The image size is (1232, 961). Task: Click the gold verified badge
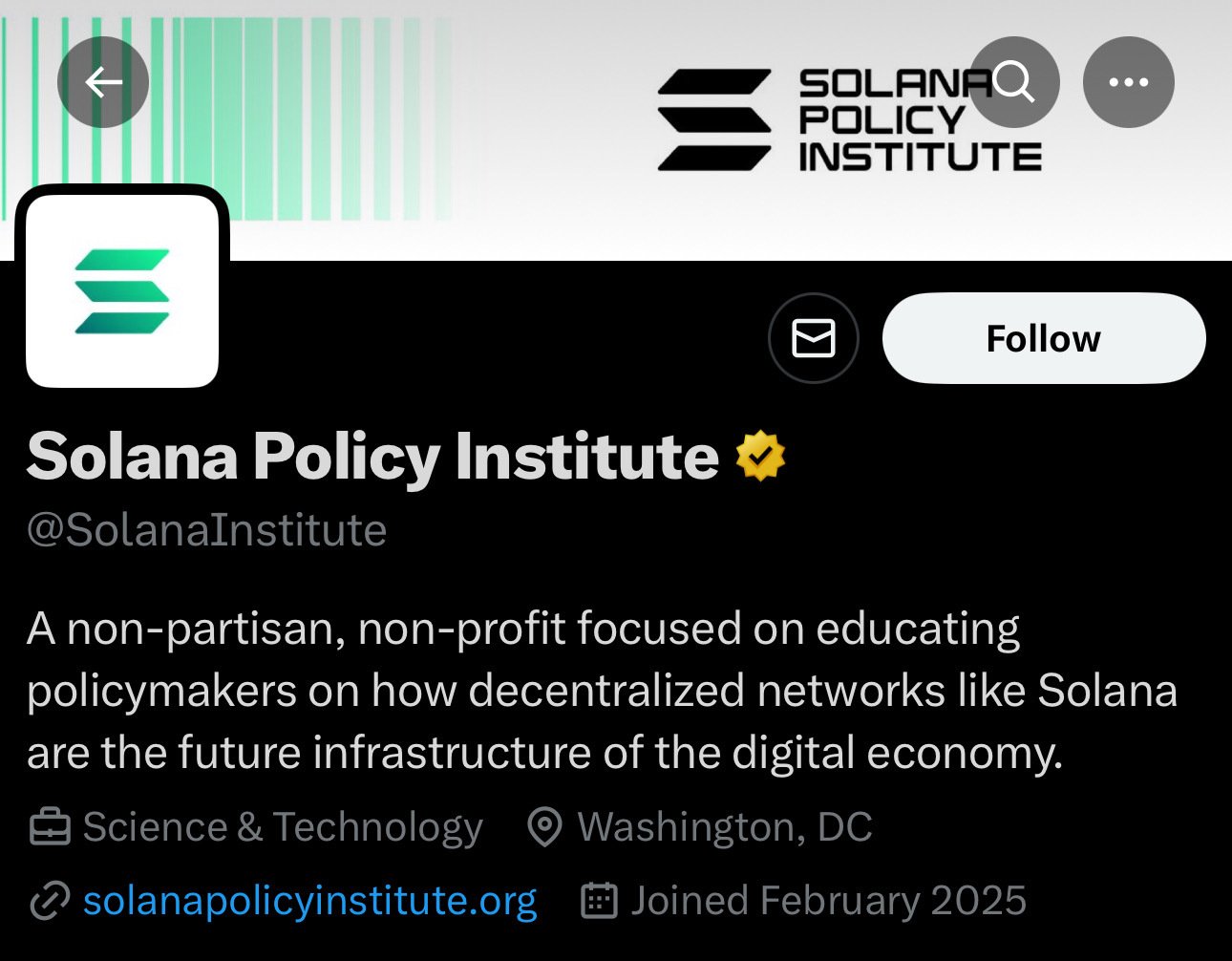pyautogui.click(x=760, y=456)
